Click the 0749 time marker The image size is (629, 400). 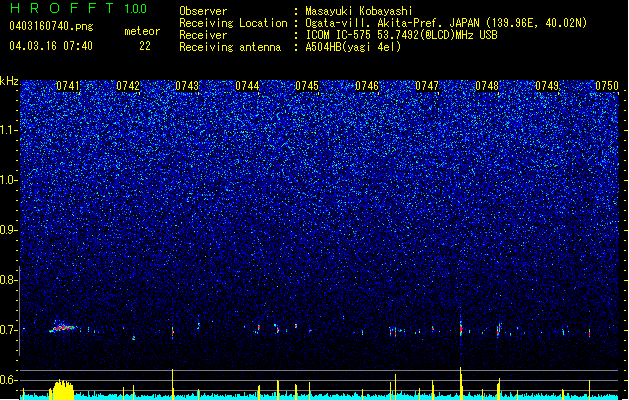tap(547, 86)
